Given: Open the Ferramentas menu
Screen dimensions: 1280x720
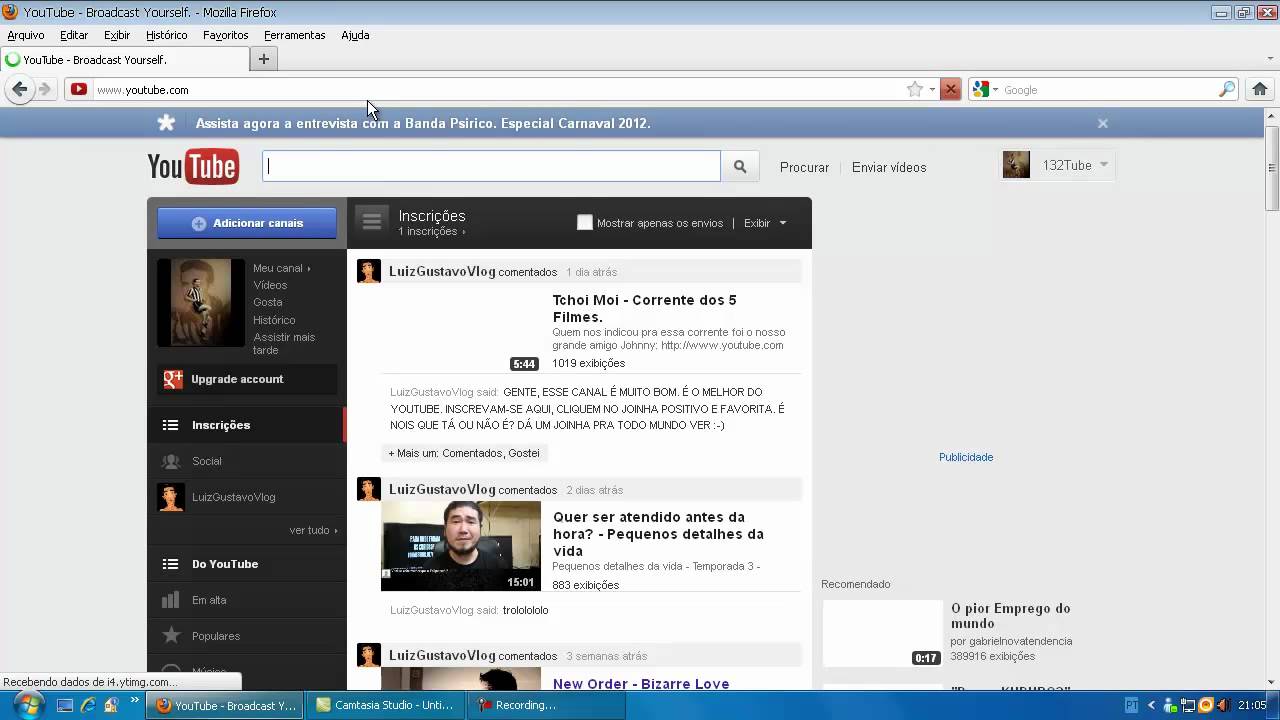Looking at the screenshot, I should coord(294,35).
